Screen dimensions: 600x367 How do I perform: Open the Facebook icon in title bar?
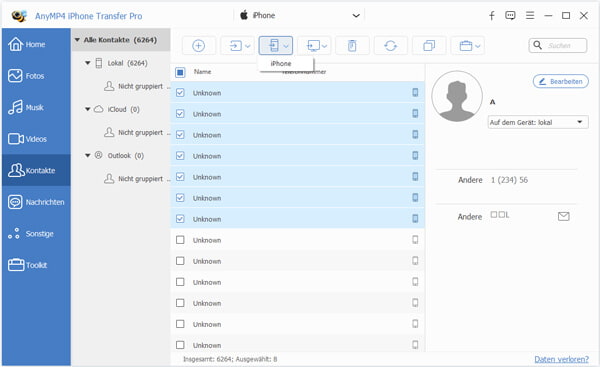[x=492, y=16]
